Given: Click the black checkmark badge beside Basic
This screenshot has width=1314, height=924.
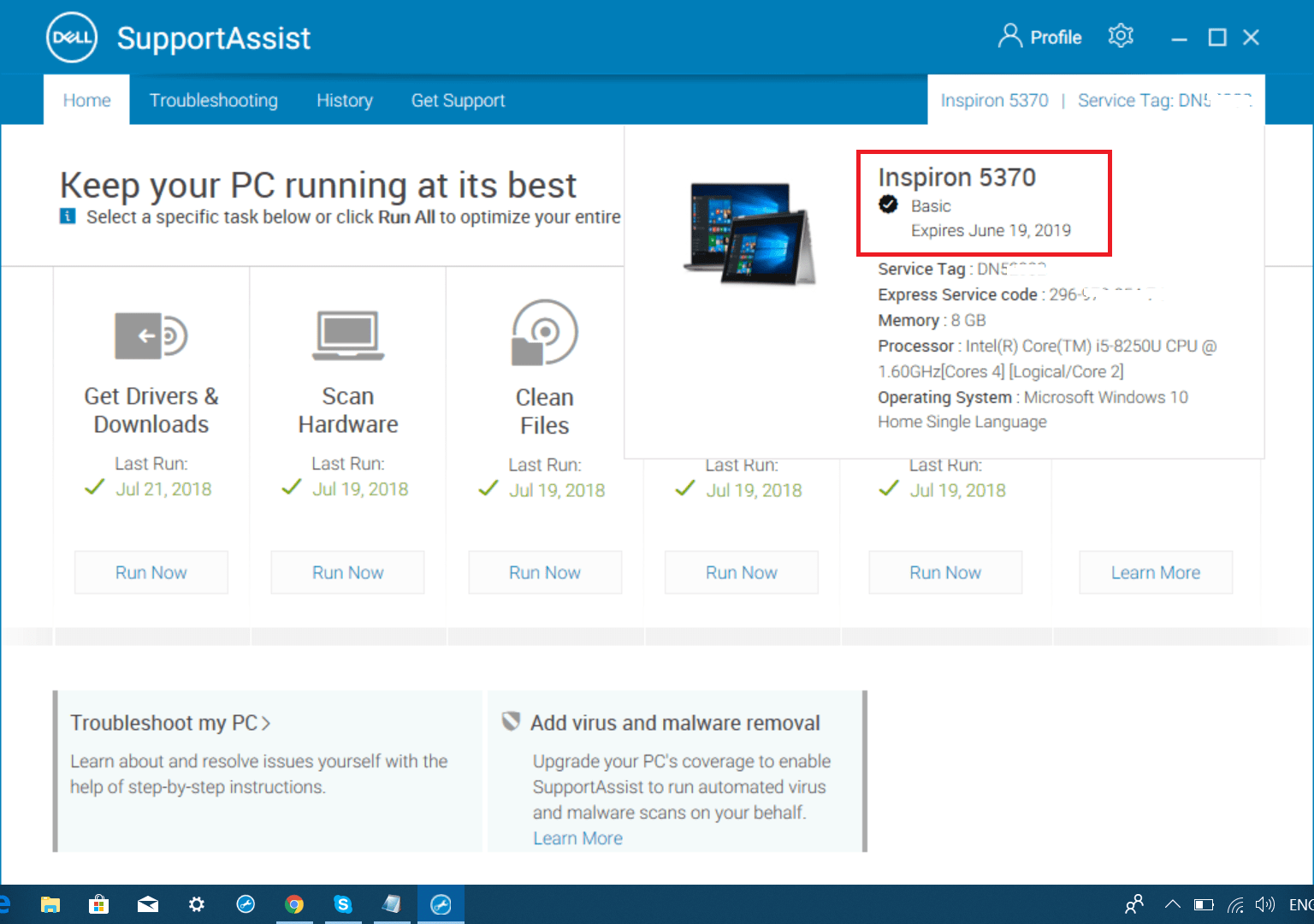Looking at the screenshot, I should click(888, 204).
